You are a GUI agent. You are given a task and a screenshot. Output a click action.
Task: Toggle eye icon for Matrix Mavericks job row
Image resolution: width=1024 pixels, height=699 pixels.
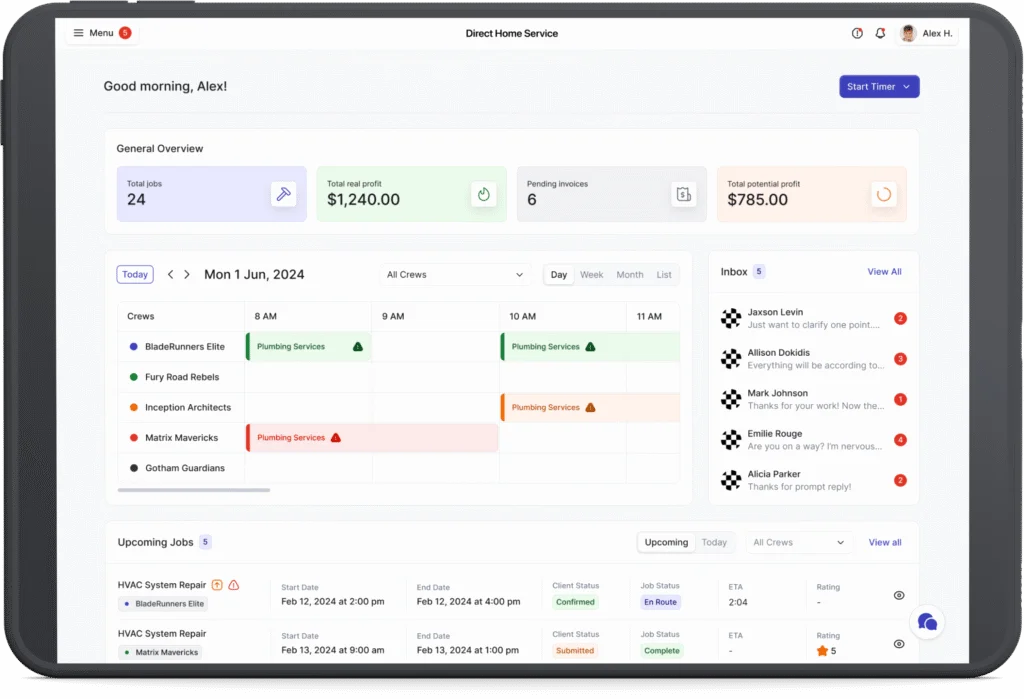898,644
